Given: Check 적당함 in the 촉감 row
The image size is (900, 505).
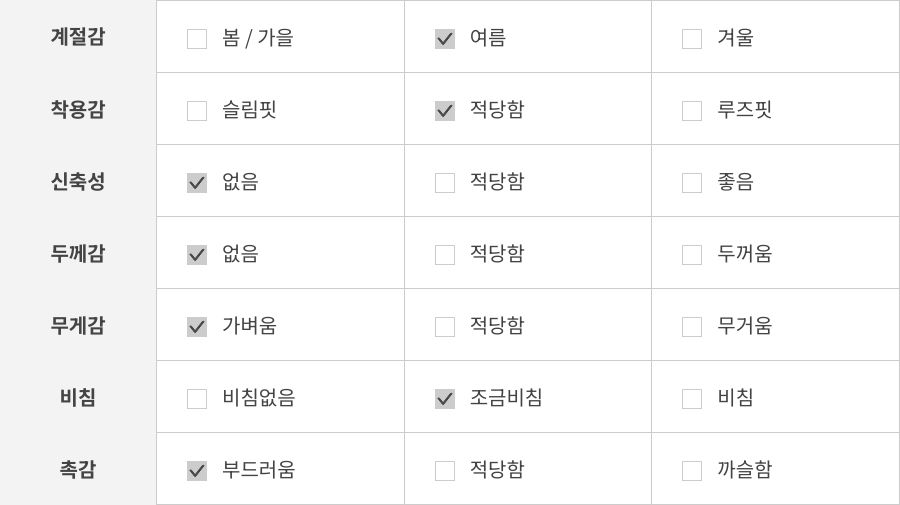Looking at the screenshot, I should (x=445, y=471).
